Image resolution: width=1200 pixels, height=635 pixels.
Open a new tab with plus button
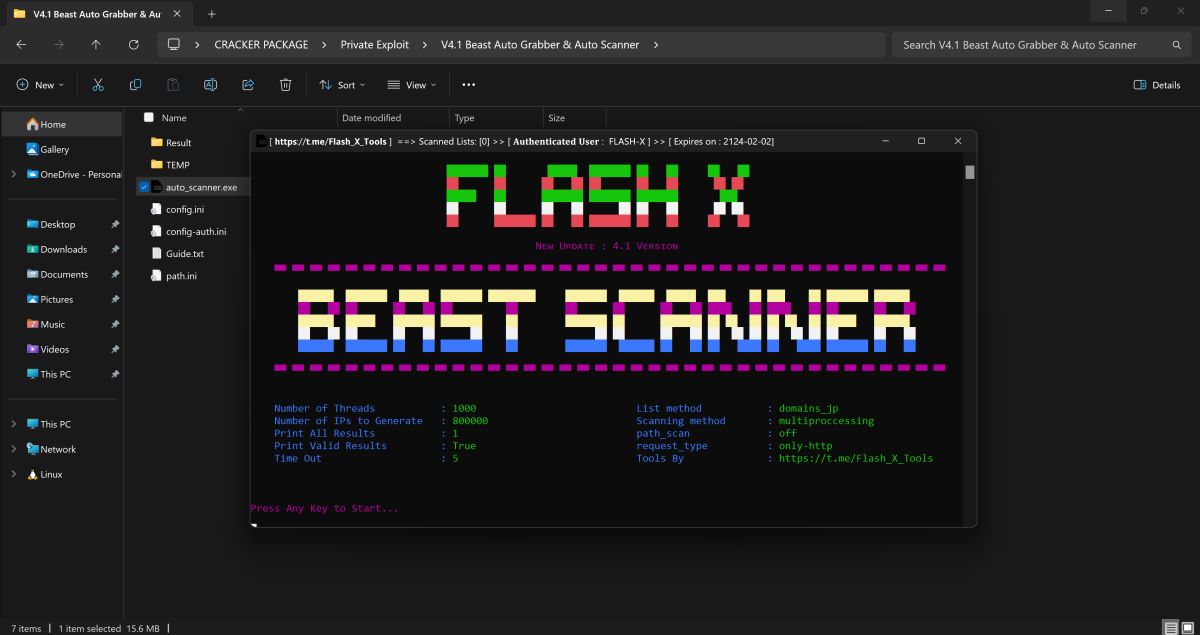(x=212, y=14)
